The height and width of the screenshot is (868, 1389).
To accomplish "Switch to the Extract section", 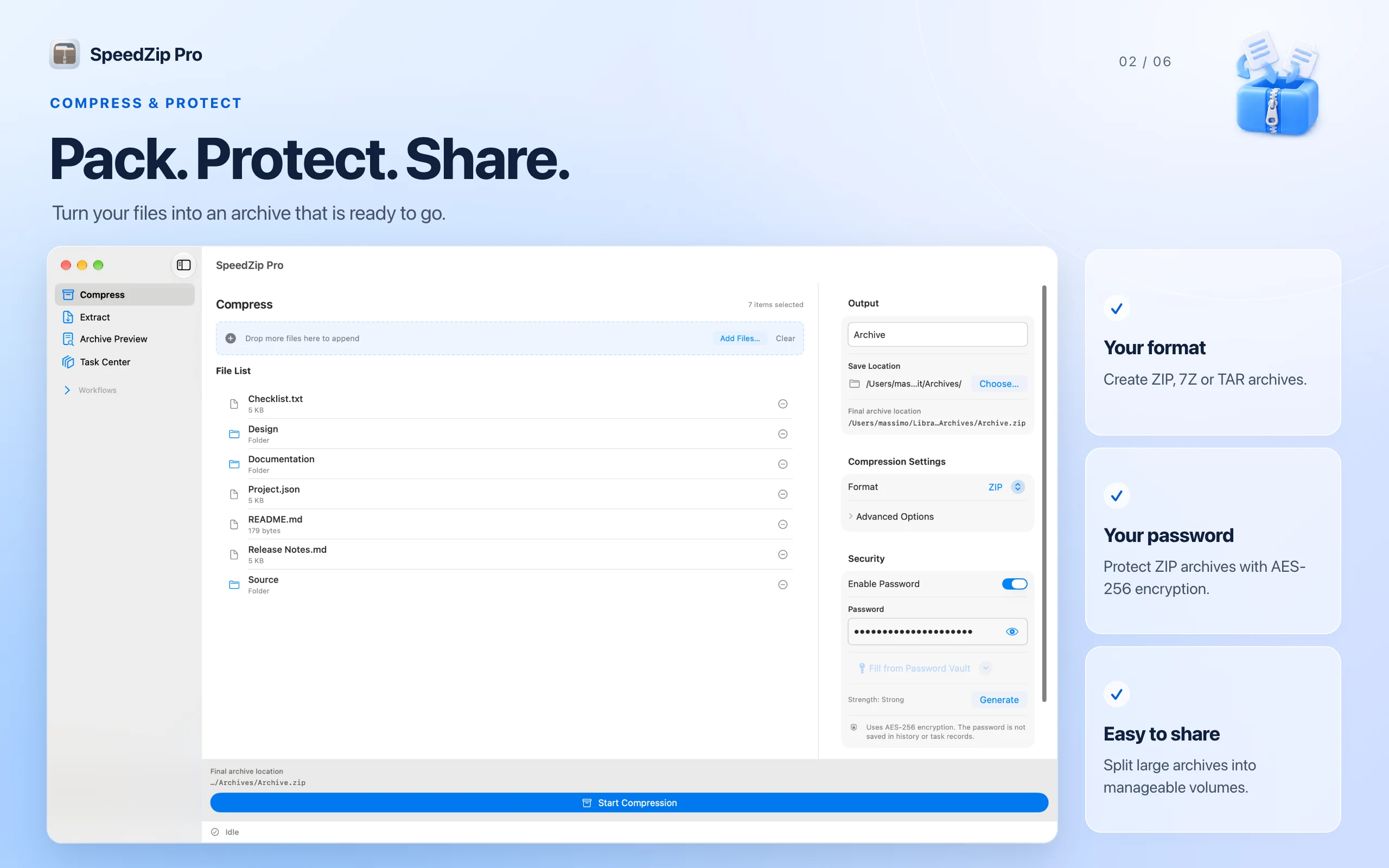I will [x=125, y=317].
